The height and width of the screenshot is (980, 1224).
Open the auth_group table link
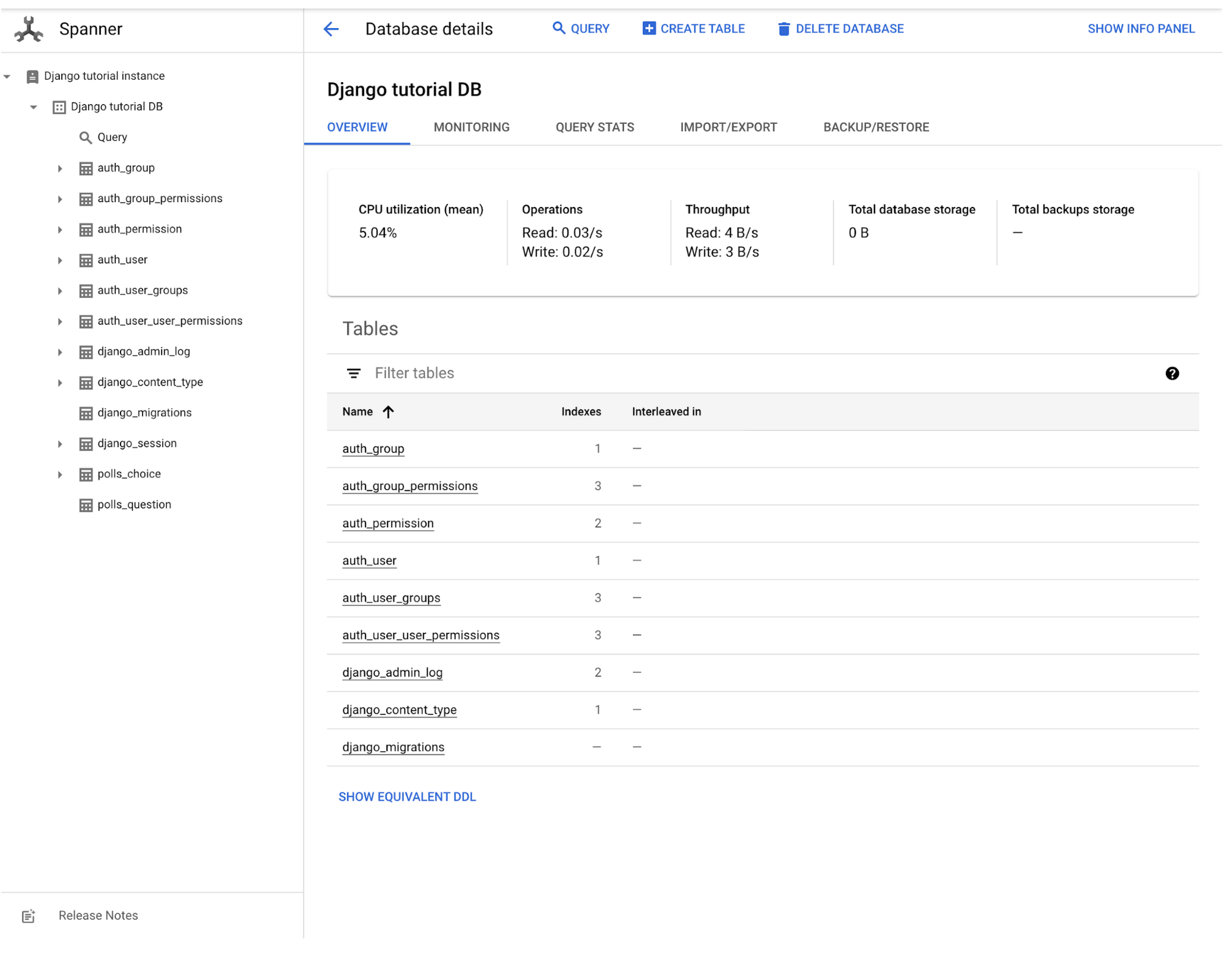tap(373, 449)
